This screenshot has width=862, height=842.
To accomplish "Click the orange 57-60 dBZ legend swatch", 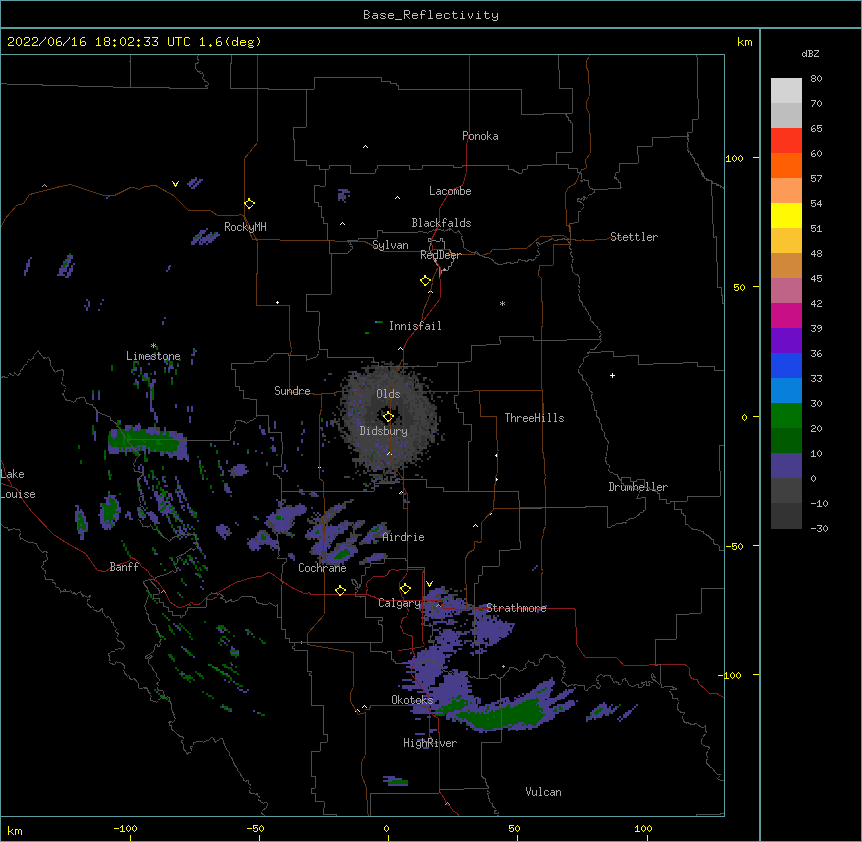I will (786, 165).
